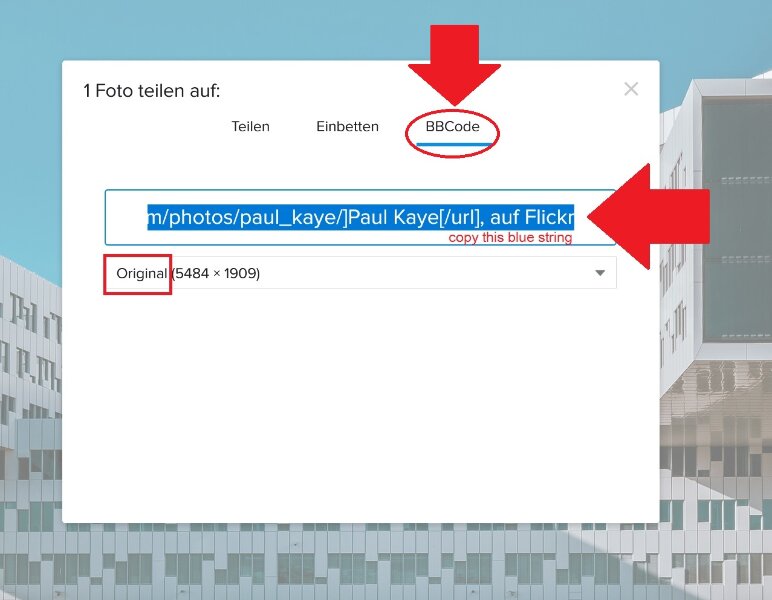Viewport: 772px width, 600px height.
Task: Select the BBCode tab
Action: pyautogui.click(x=453, y=127)
